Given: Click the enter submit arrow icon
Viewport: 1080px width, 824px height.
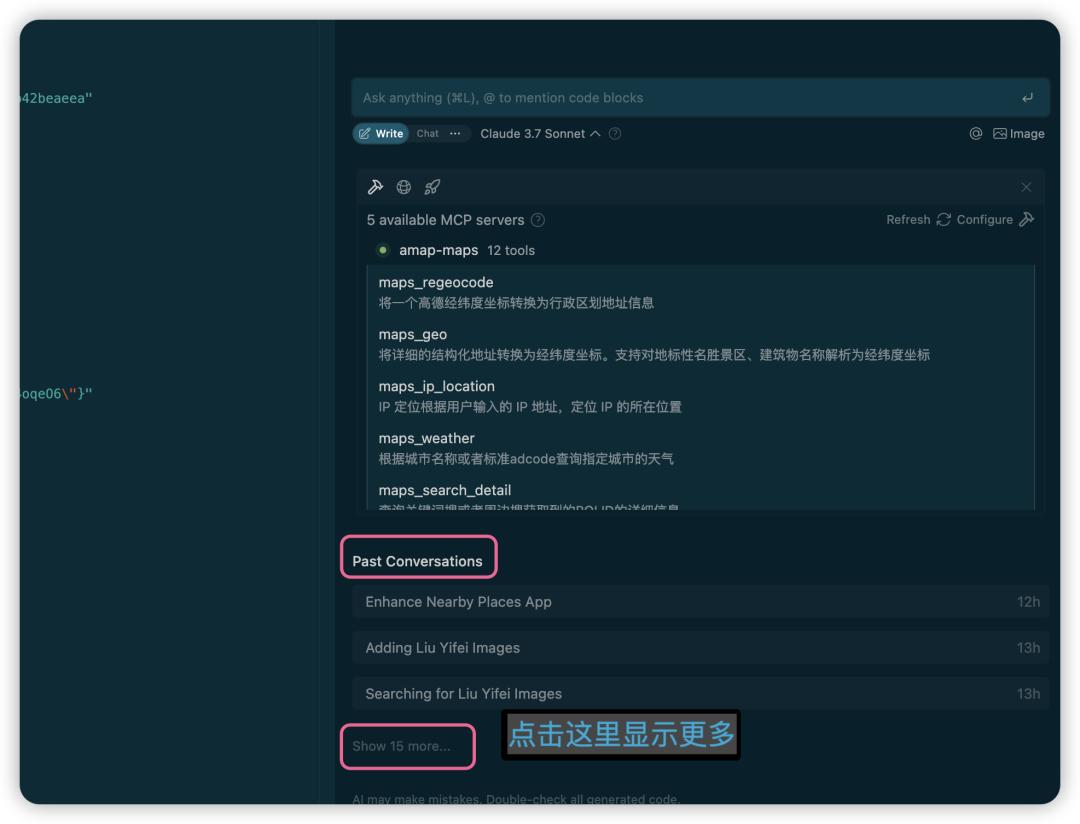Looking at the screenshot, I should tap(1028, 98).
